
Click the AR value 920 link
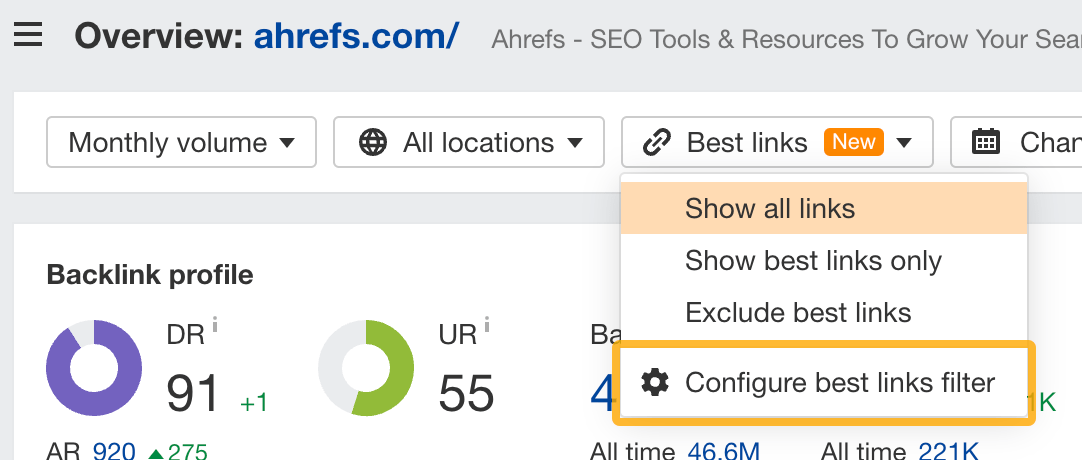click(x=113, y=452)
